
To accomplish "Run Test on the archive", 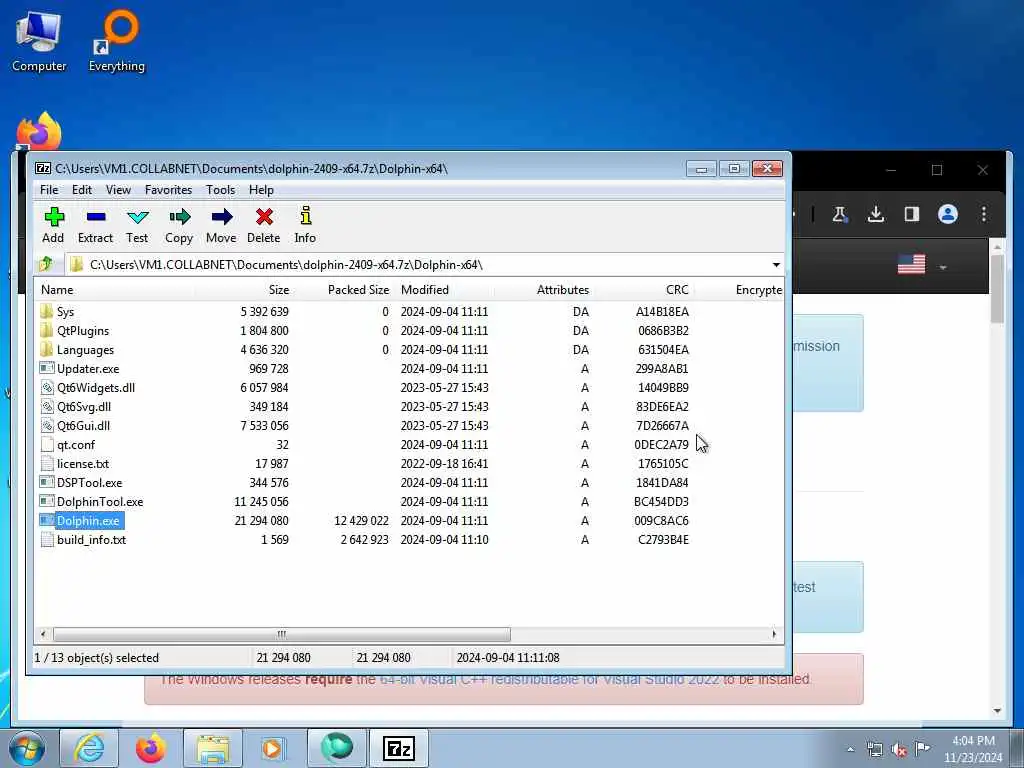I will tap(137, 225).
